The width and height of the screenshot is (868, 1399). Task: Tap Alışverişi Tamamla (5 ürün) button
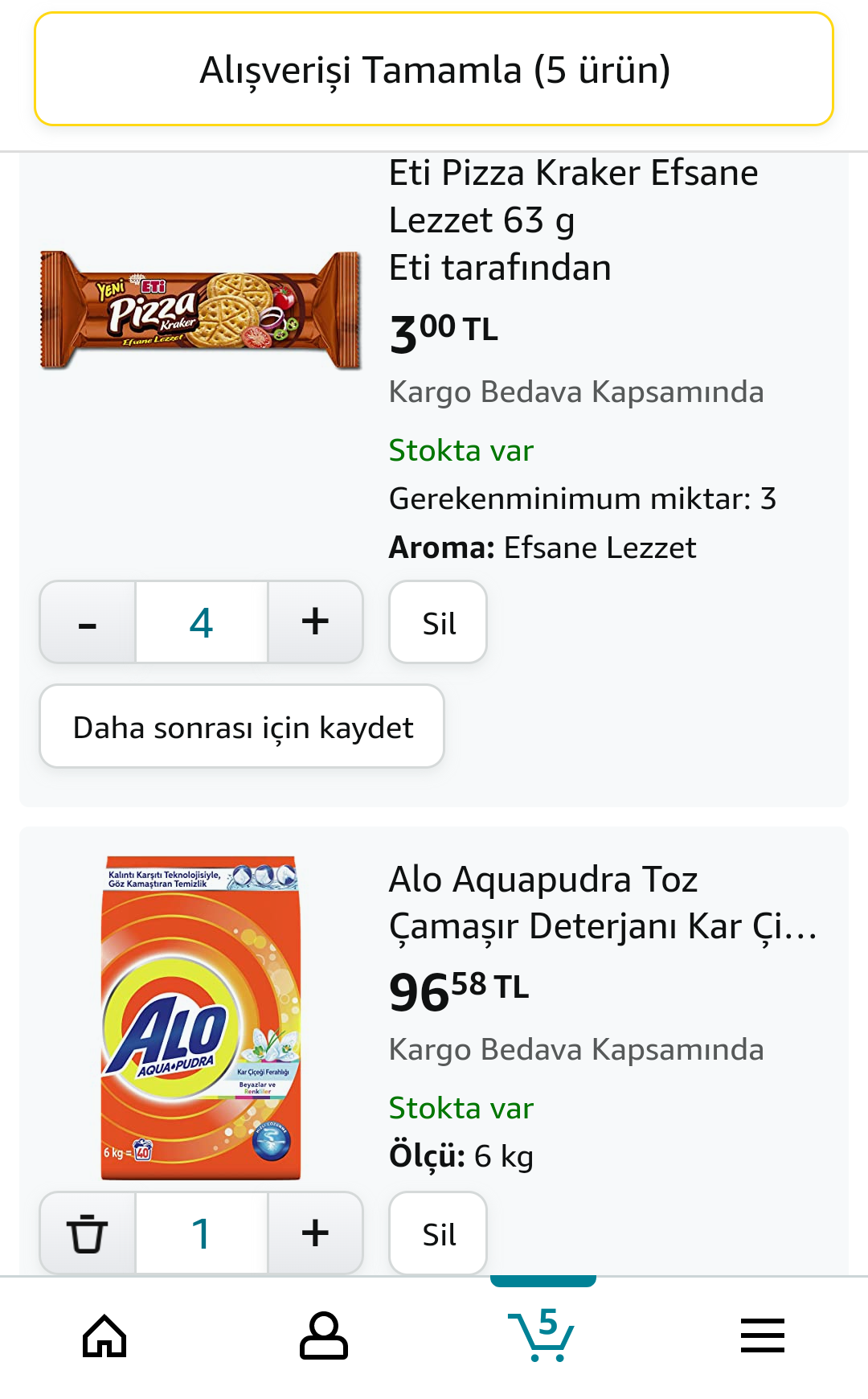pos(434,69)
